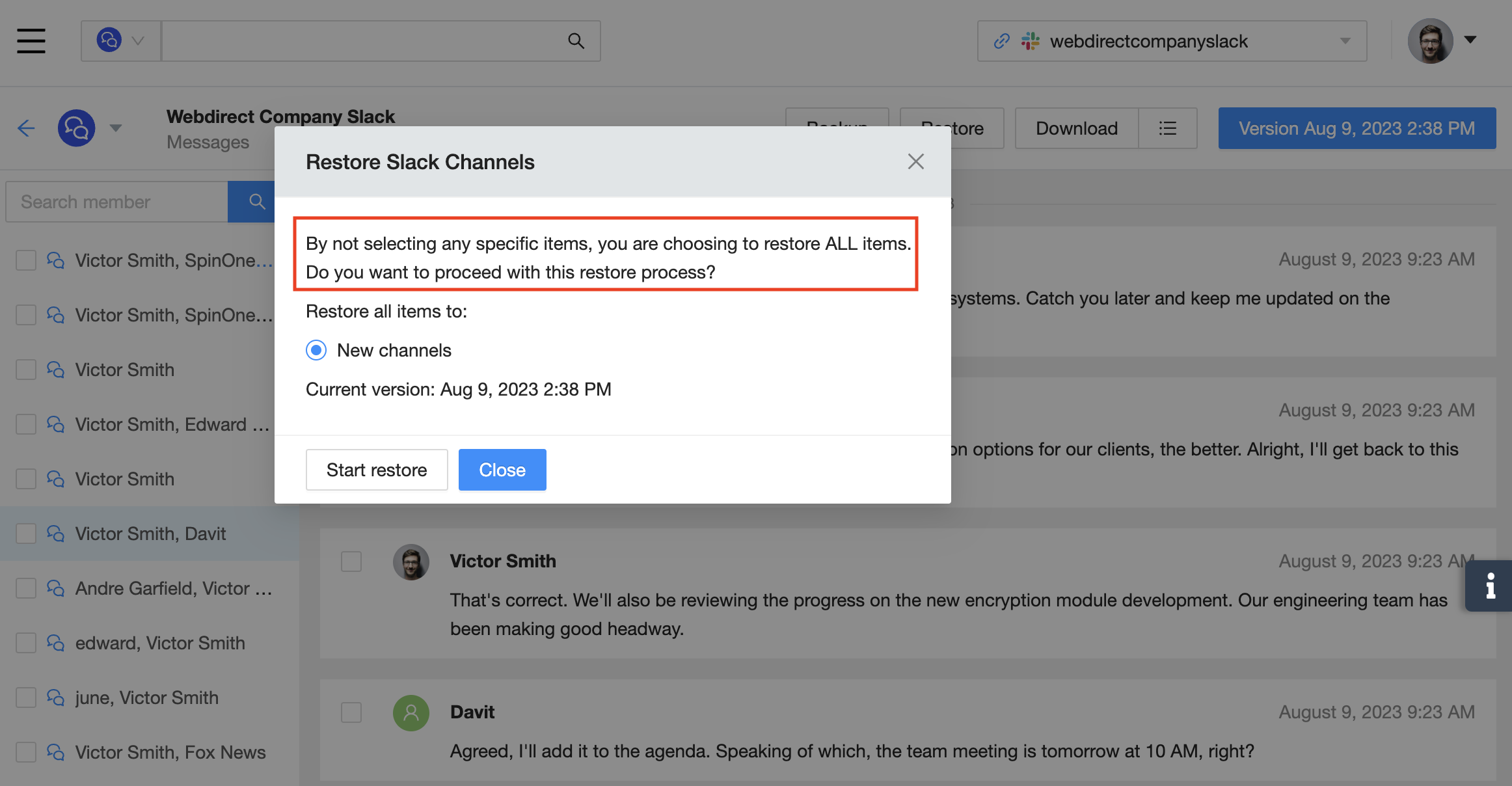
Task: Open the hamburger menu
Action: pyautogui.click(x=31, y=41)
